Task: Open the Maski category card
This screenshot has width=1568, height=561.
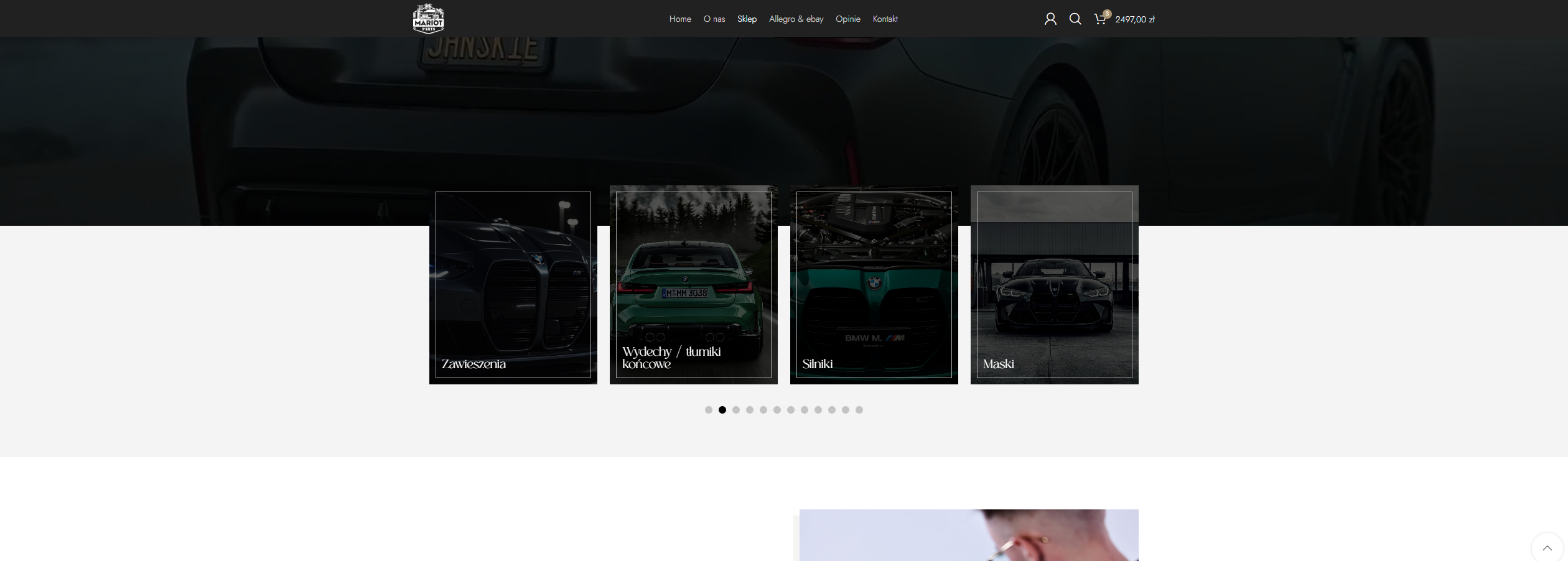Action: (x=1055, y=285)
